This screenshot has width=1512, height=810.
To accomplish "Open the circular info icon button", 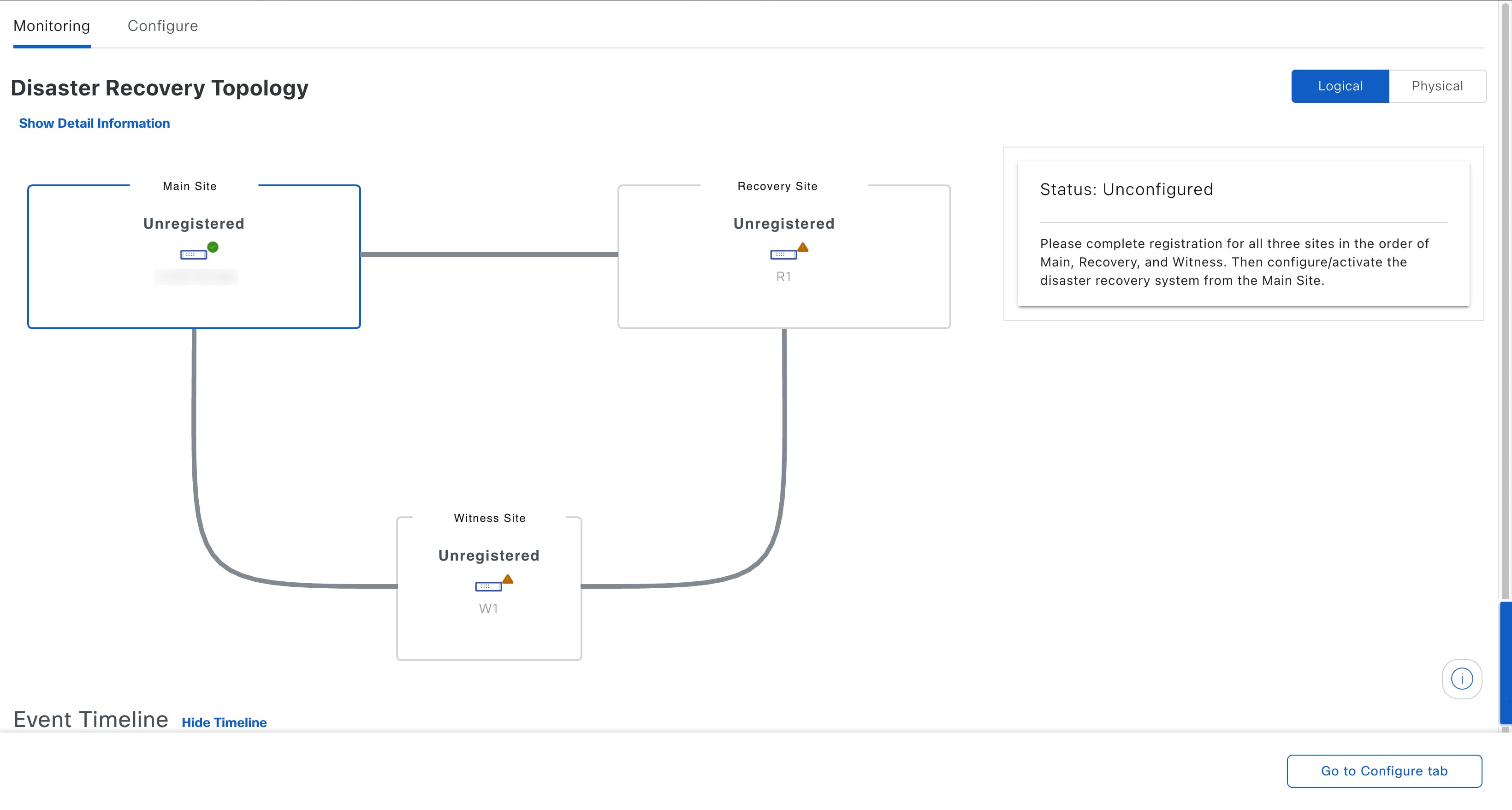I will coord(1462,679).
